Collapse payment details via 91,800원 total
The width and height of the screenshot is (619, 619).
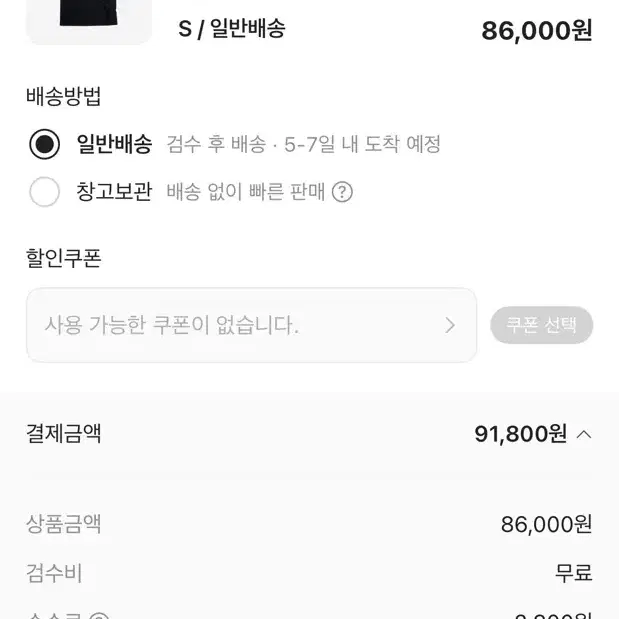coord(521,434)
